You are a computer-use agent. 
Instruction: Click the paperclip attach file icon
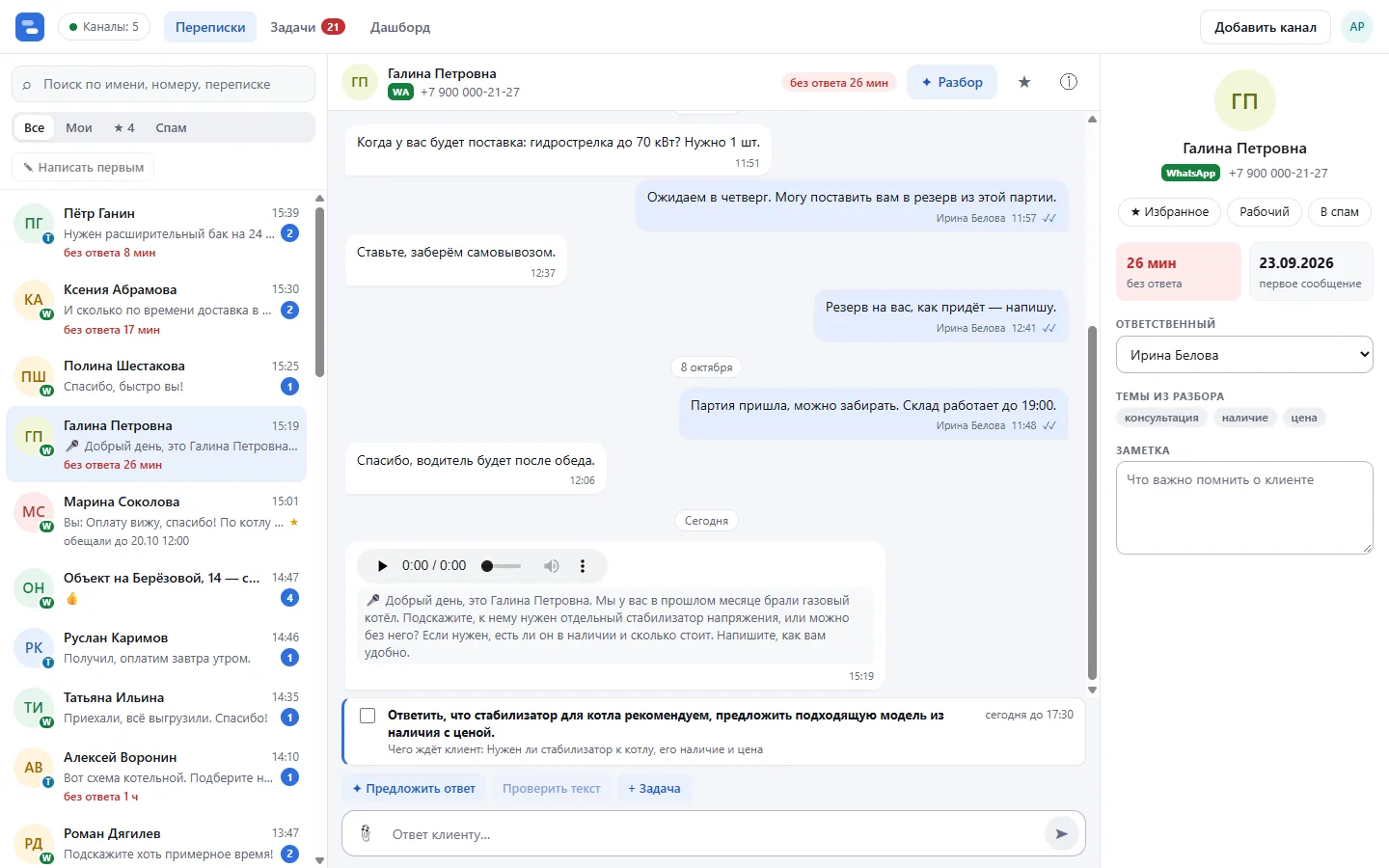coord(366,833)
